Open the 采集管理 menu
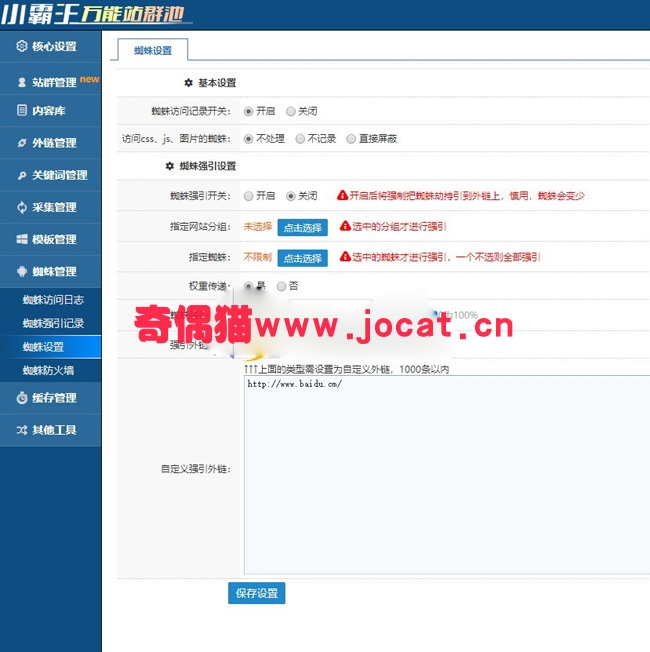650x652 pixels. (x=50, y=207)
